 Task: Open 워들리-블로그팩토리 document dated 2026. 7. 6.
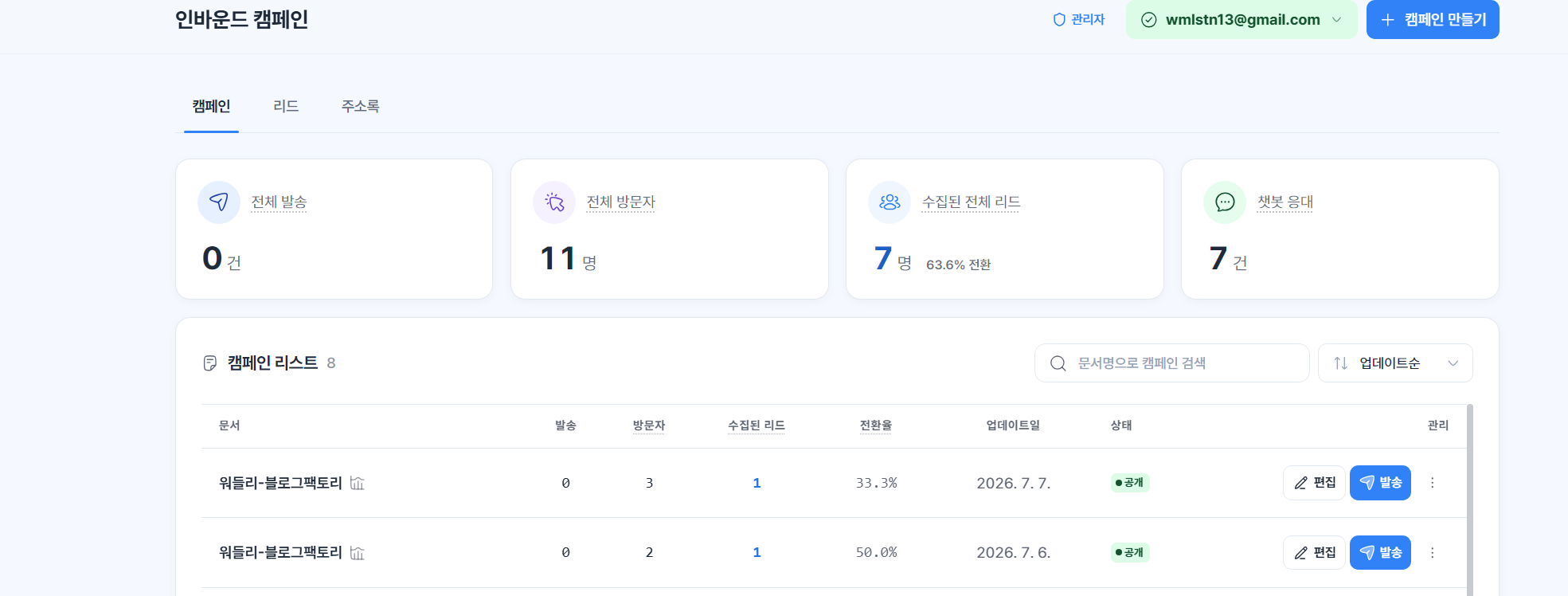(280, 552)
